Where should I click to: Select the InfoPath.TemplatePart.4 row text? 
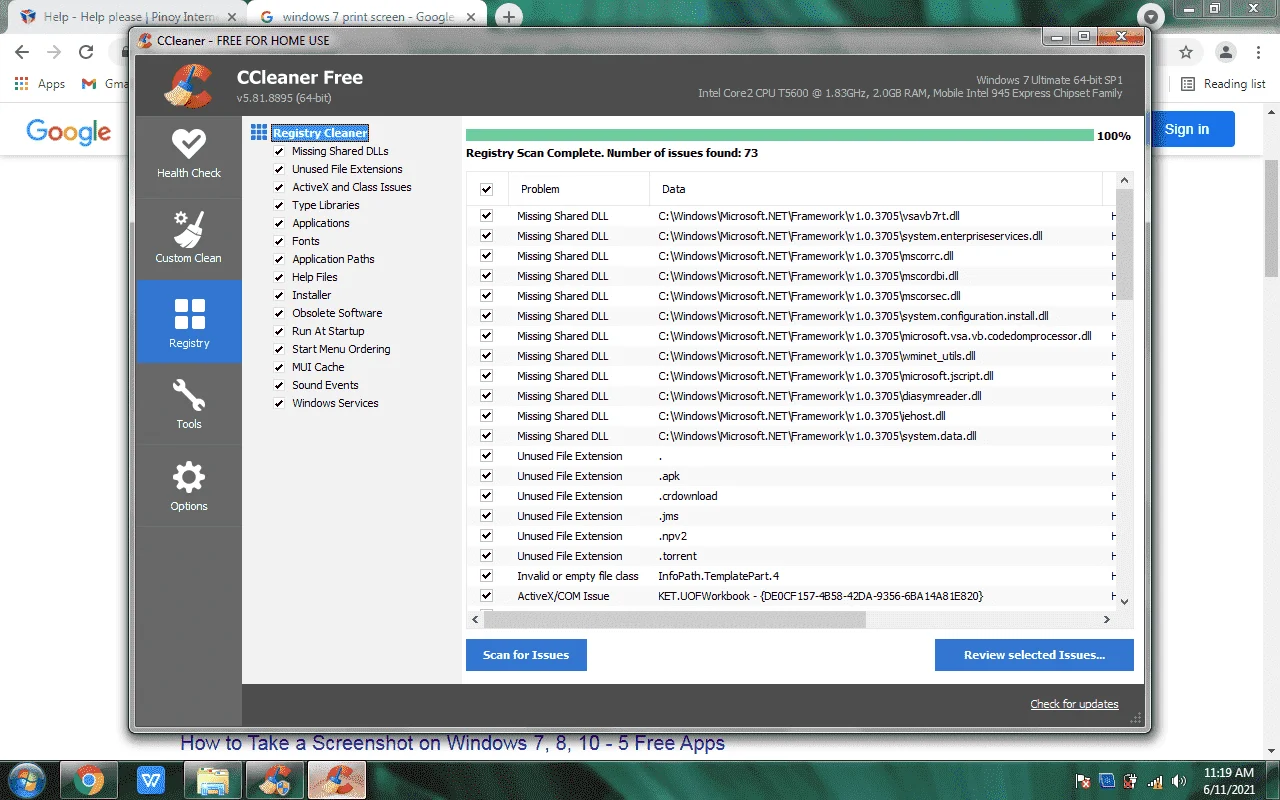[x=718, y=576]
